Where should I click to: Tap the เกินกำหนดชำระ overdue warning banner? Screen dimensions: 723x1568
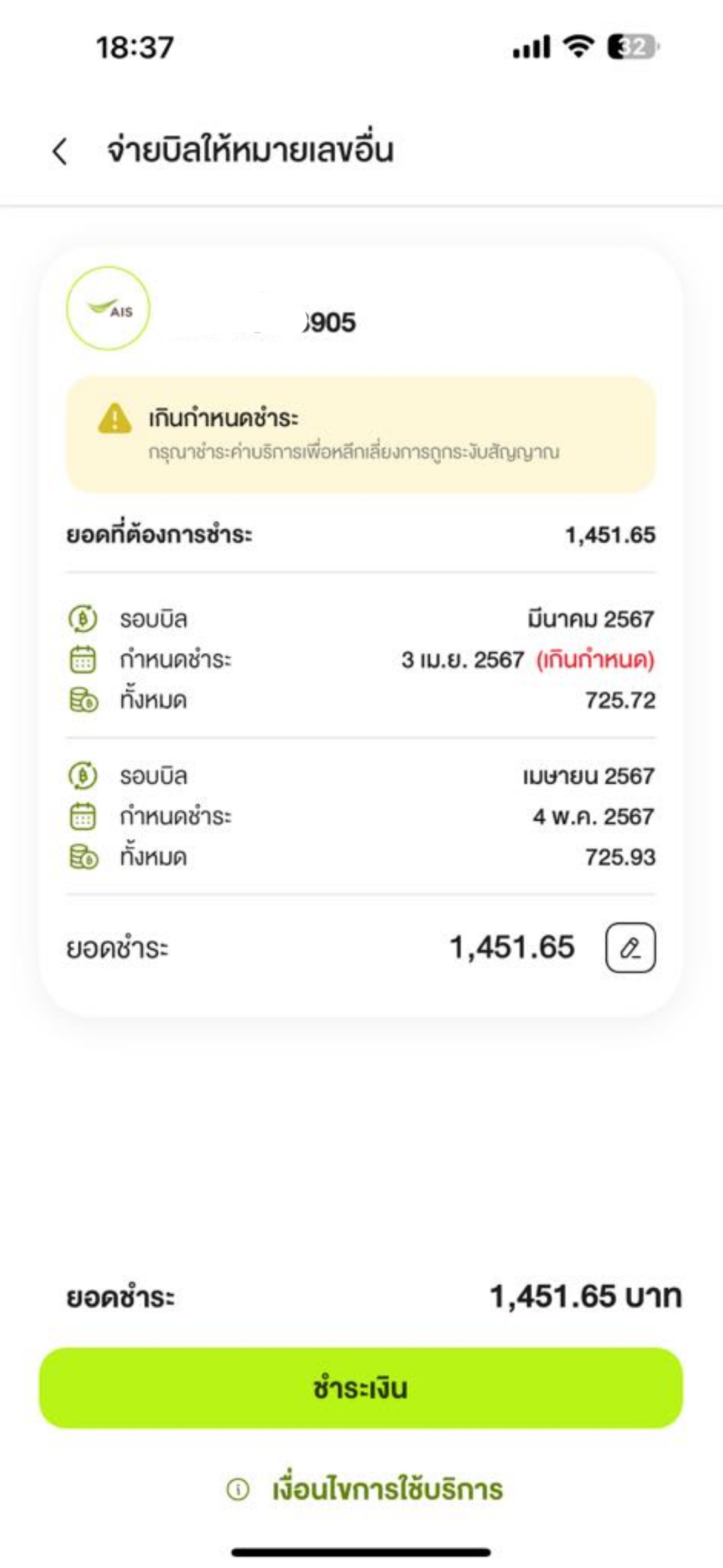pos(361,435)
